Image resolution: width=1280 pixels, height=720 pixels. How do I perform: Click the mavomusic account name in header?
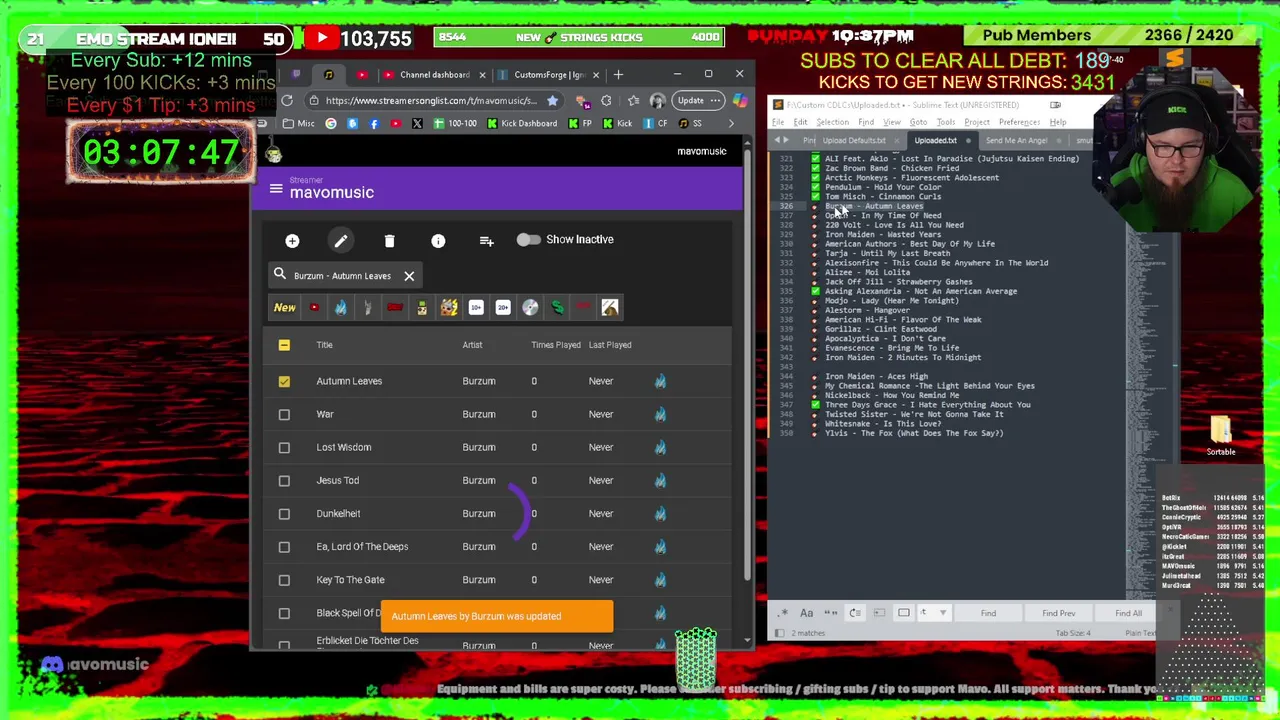coord(701,152)
